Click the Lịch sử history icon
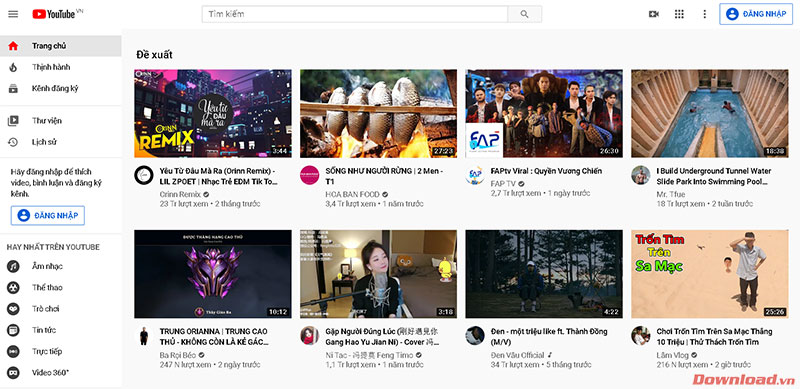The width and height of the screenshot is (800, 389). point(13,142)
